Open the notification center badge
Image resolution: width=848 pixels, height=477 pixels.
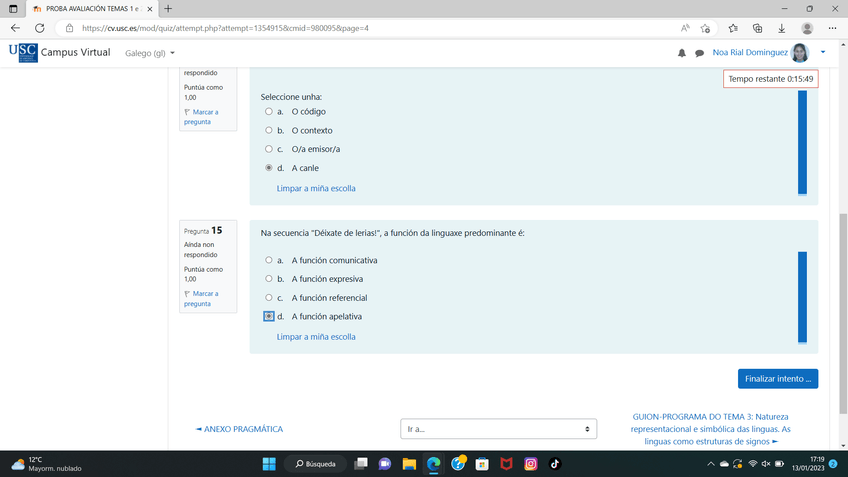pyautogui.click(x=833, y=464)
